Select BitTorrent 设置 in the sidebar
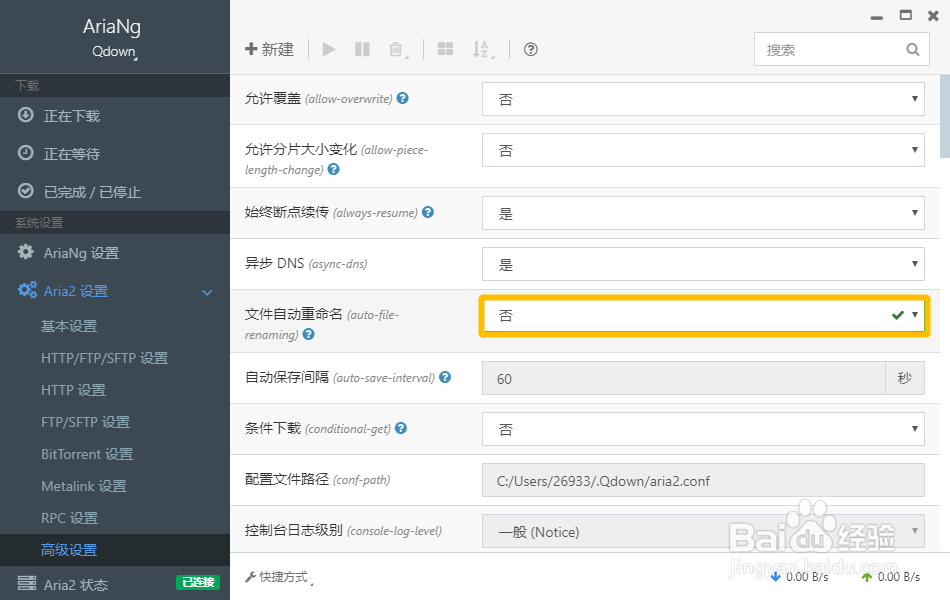The image size is (950, 600). tap(87, 454)
